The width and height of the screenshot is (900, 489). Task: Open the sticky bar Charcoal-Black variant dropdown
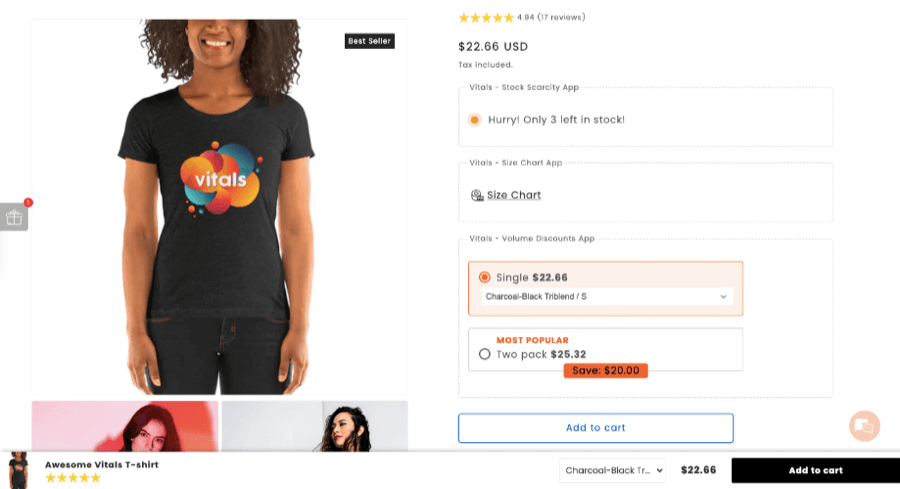coord(613,470)
